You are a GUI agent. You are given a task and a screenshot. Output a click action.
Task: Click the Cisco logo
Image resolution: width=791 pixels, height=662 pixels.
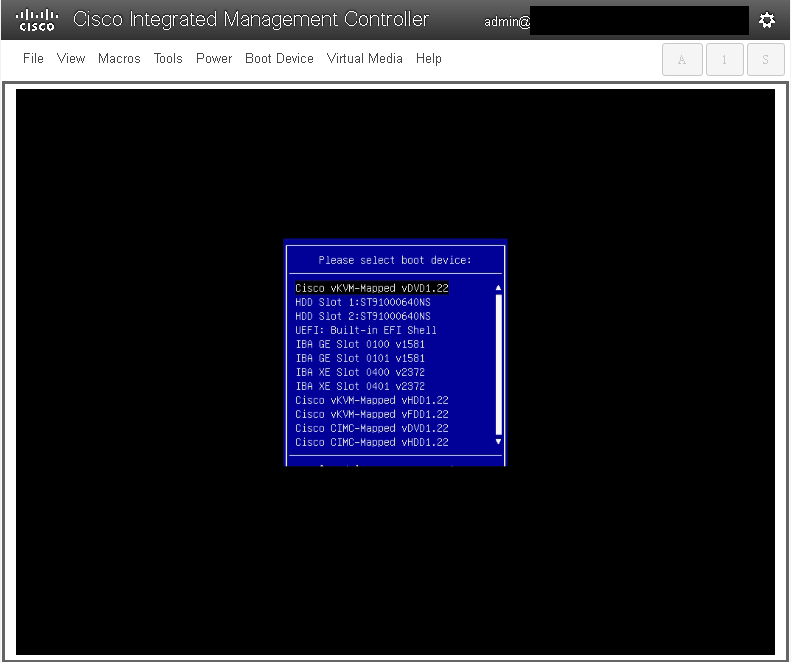point(37,20)
